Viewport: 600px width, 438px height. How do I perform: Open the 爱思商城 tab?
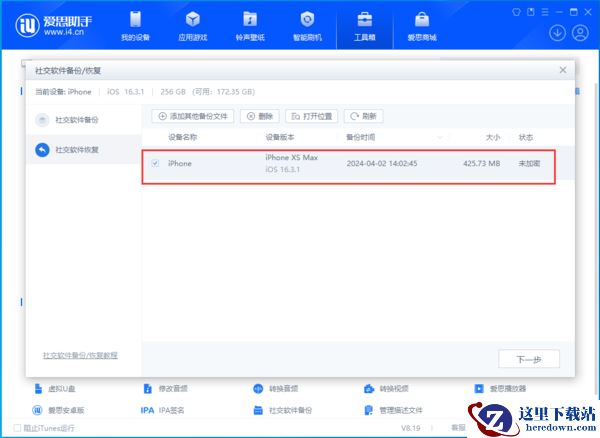click(422, 26)
